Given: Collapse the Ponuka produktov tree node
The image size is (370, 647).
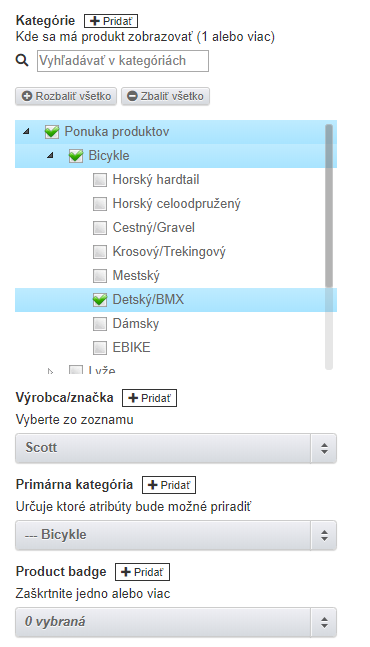Looking at the screenshot, I should [26, 132].
